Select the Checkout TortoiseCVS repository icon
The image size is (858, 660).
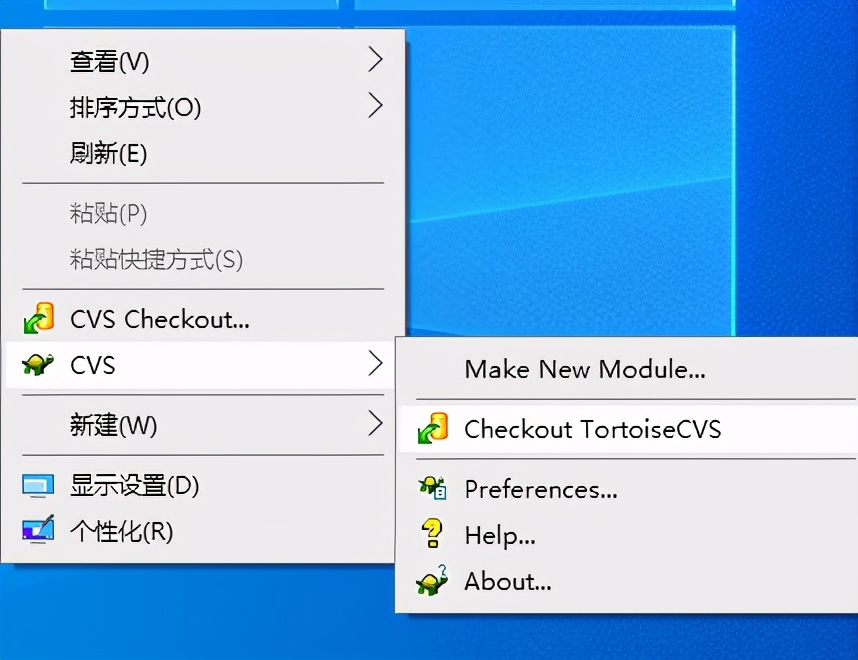coord(434,429)
